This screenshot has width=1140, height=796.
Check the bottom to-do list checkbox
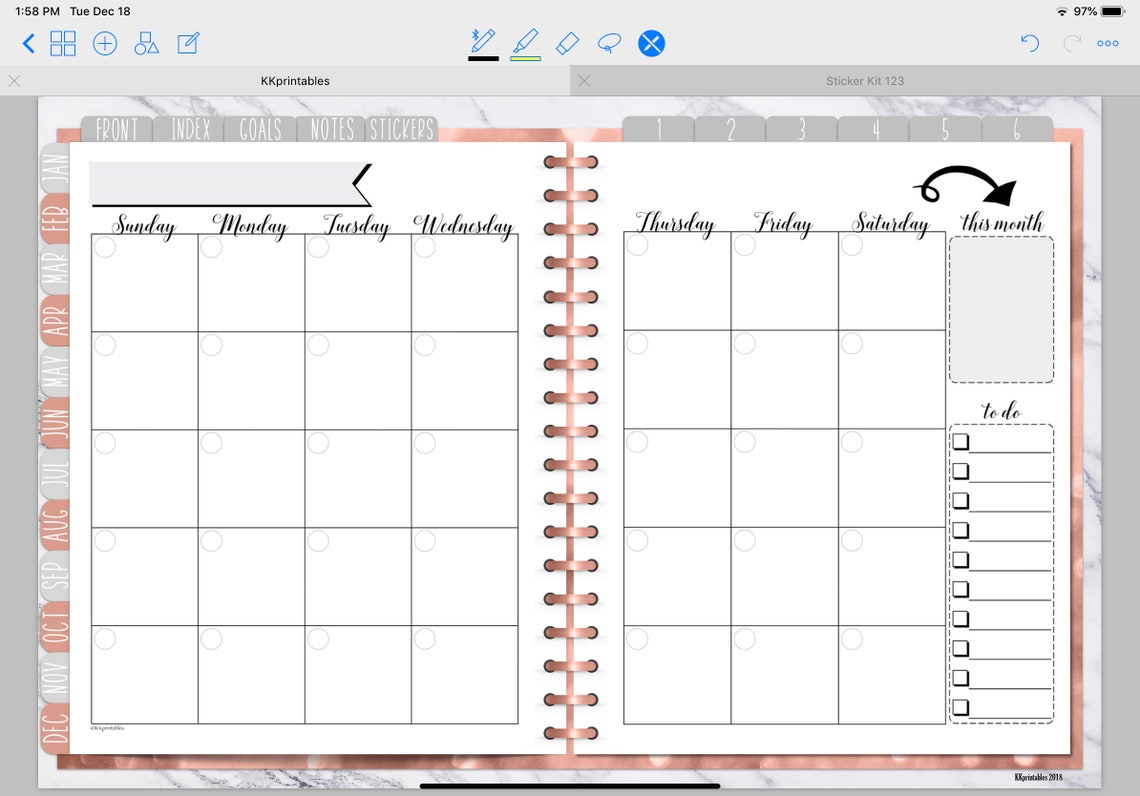(962, 707)
